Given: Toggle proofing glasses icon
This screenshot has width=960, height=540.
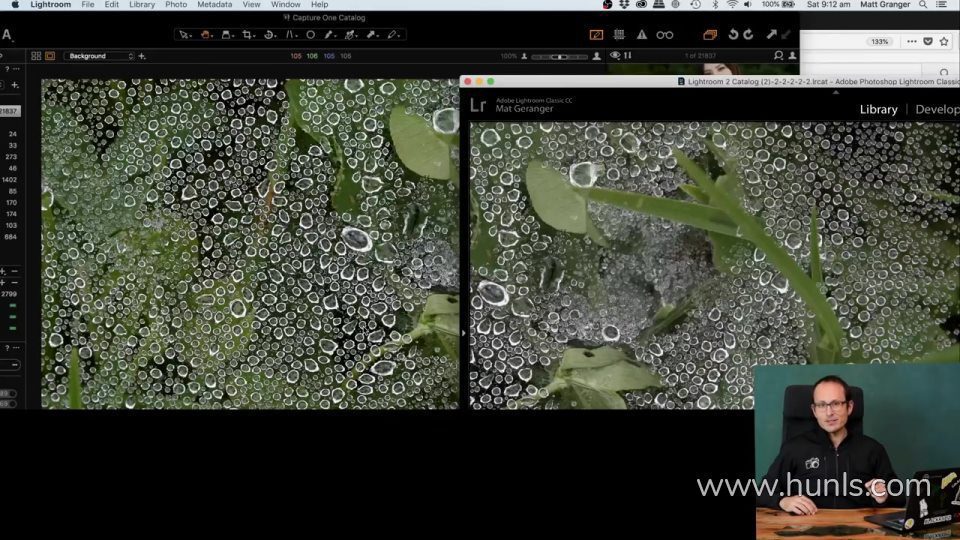Looking at the screenshot, I should click(664, 35).
